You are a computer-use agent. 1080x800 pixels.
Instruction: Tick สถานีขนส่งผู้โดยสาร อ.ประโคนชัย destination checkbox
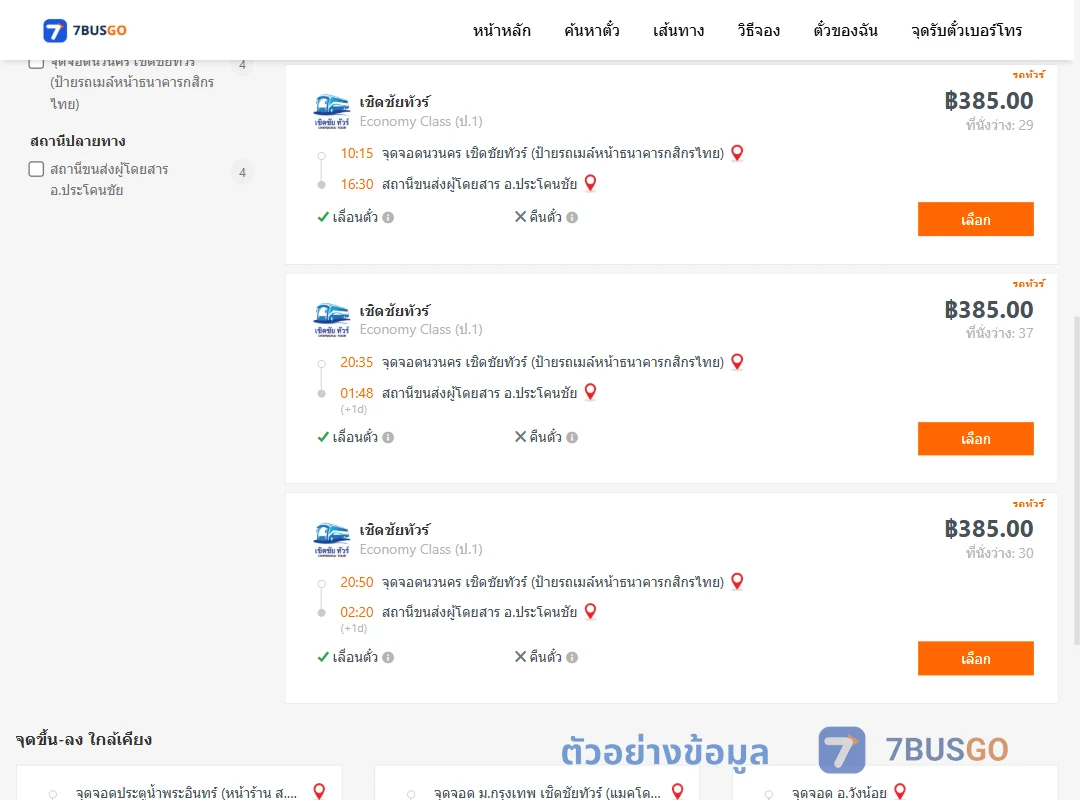tap(37, 169)
